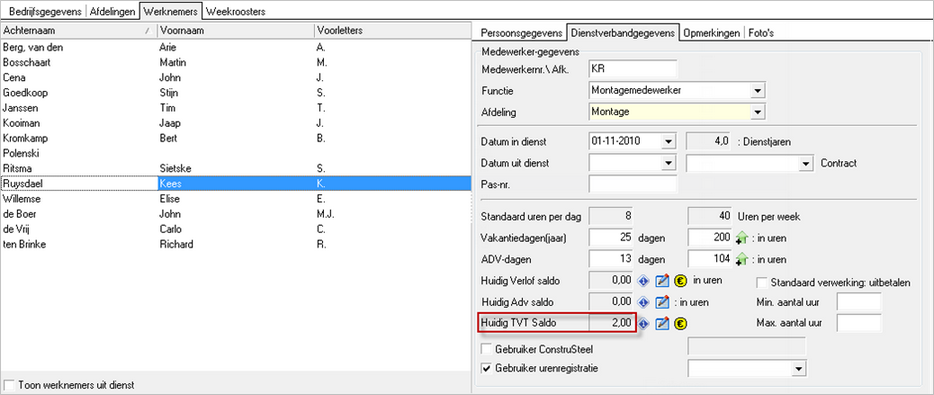Switch to Afdelingen tab
The image size is (934, 395).
[x=113, y=11]
